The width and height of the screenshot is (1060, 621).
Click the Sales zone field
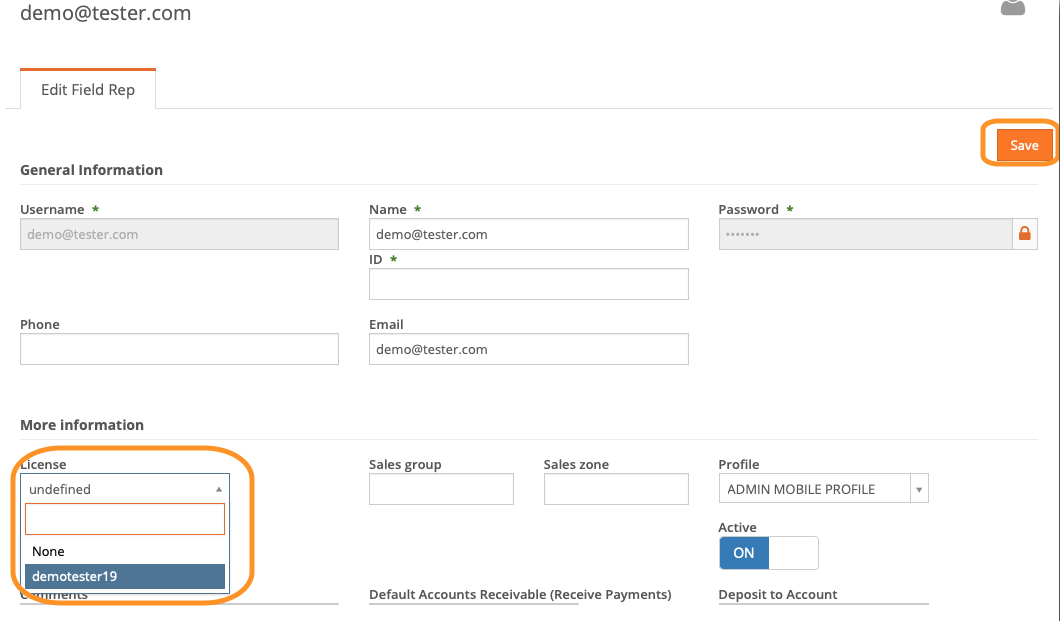616,489
